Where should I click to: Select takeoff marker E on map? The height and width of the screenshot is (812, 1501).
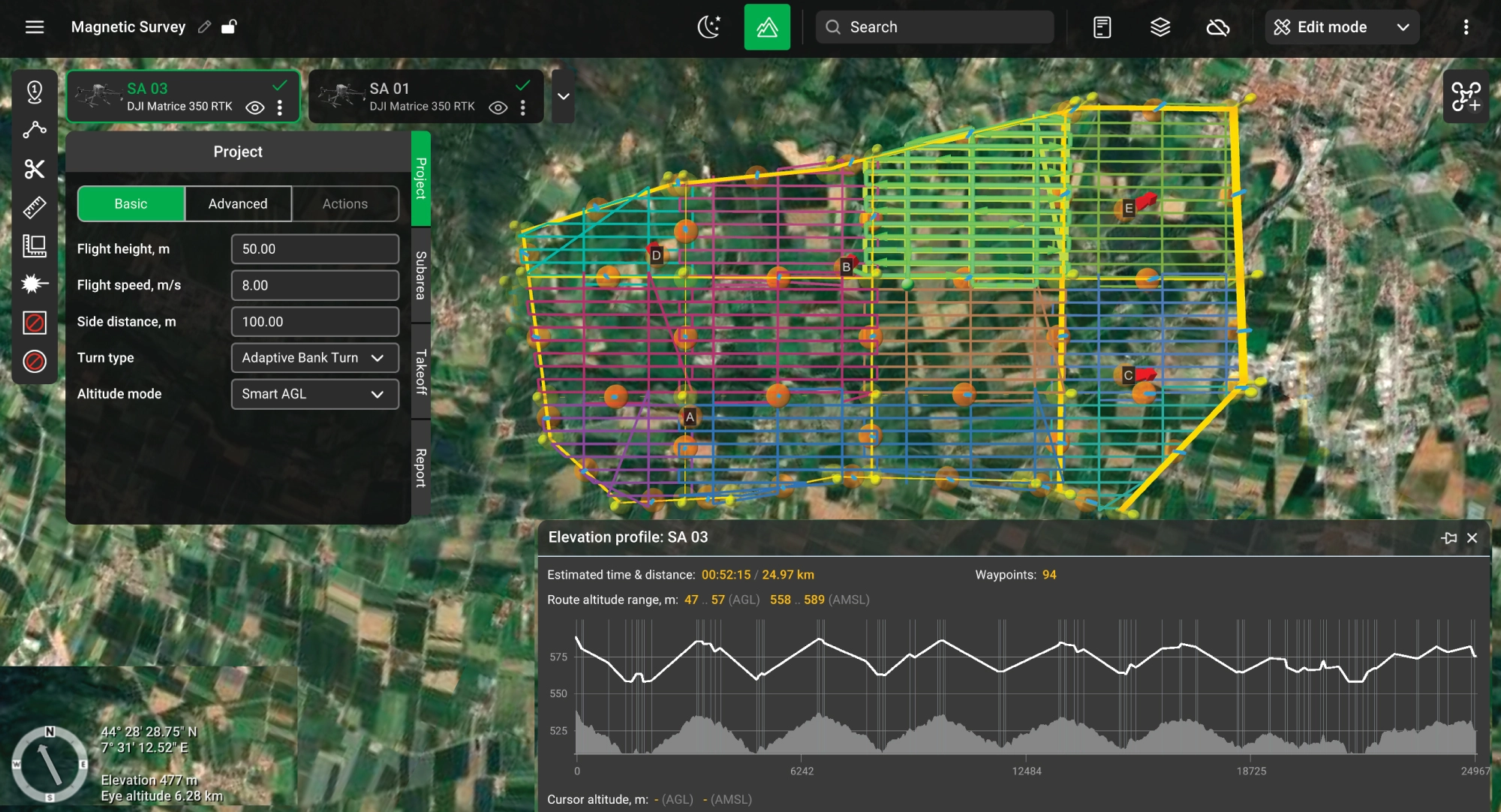point(1128,209)
